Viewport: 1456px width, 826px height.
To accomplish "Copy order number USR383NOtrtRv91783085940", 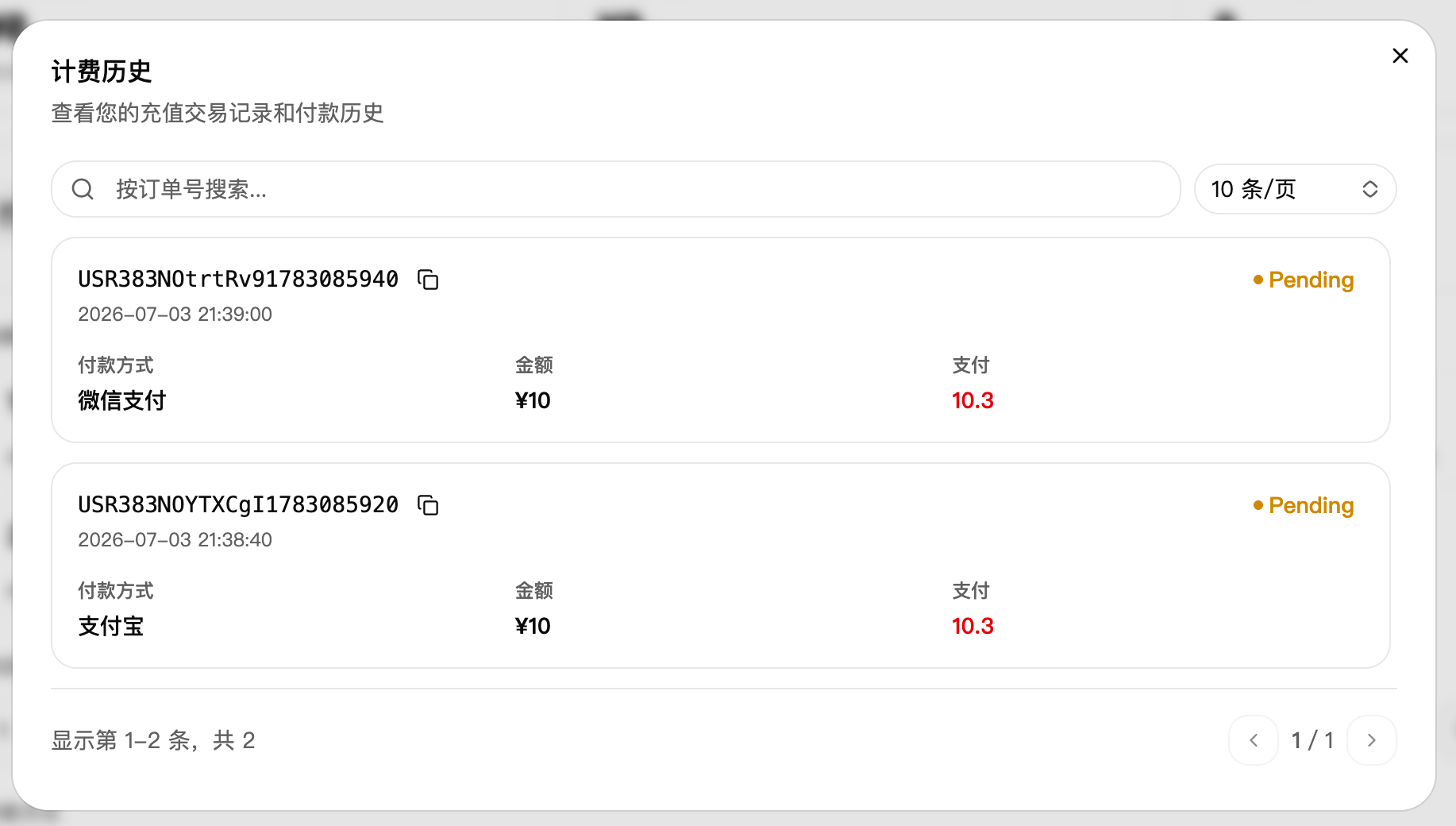I will (428, 280).
